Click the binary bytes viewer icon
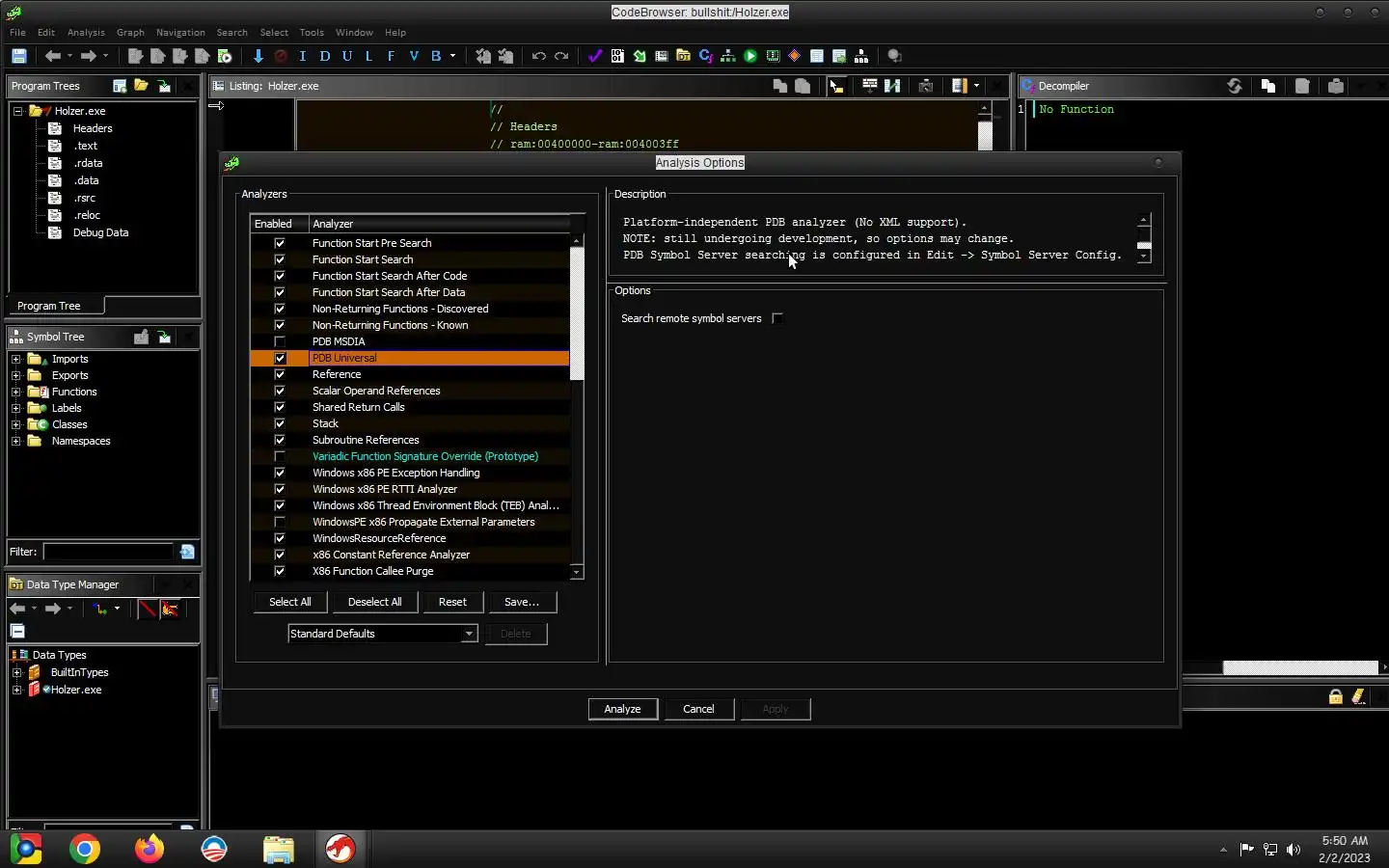Screen dimensions: 1389x868 tap(617, 56)
